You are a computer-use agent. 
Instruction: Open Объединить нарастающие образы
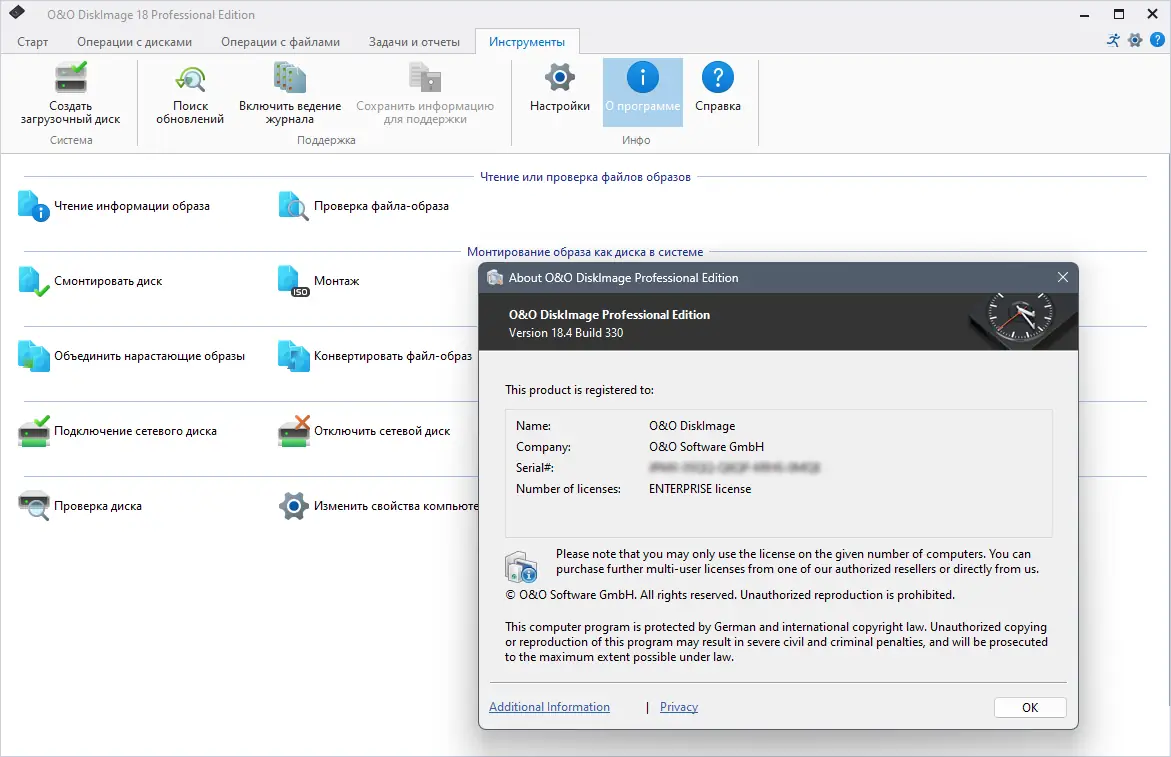click(131, 356)
